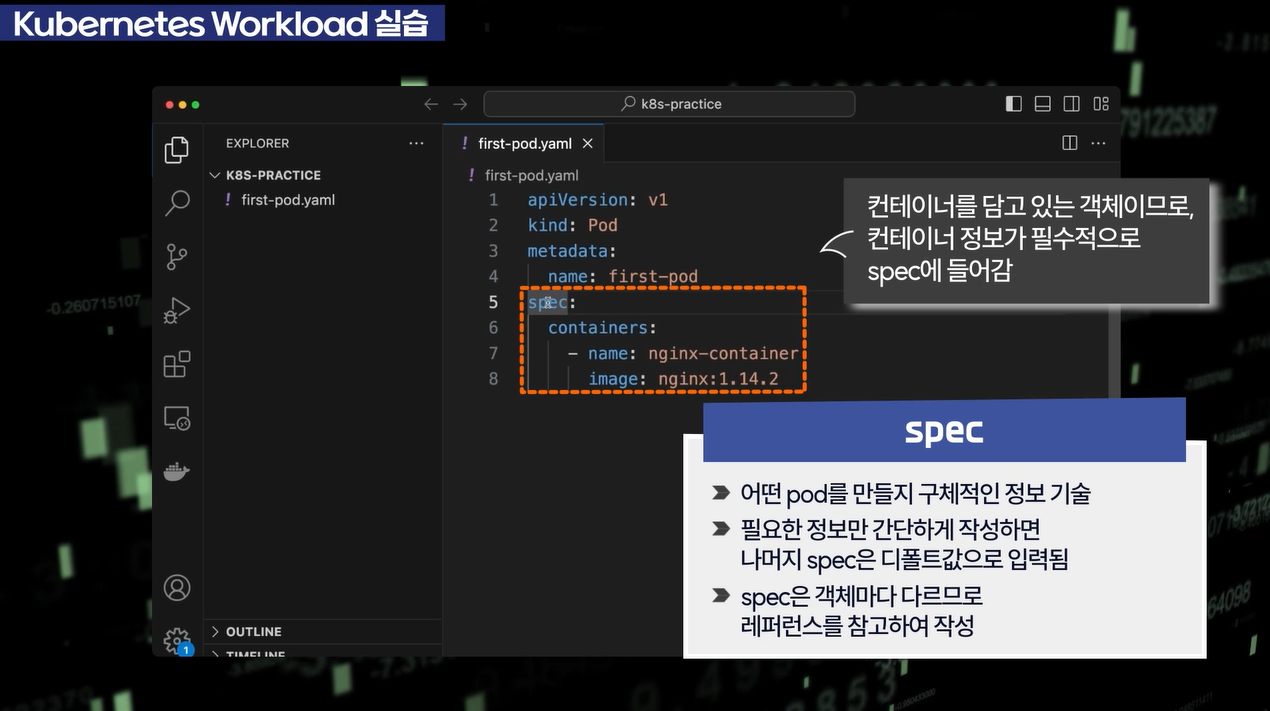Toggle the primary side bar layout icon
Image resolution: width=1270 pixels, height=711 pixels.
1013,104
